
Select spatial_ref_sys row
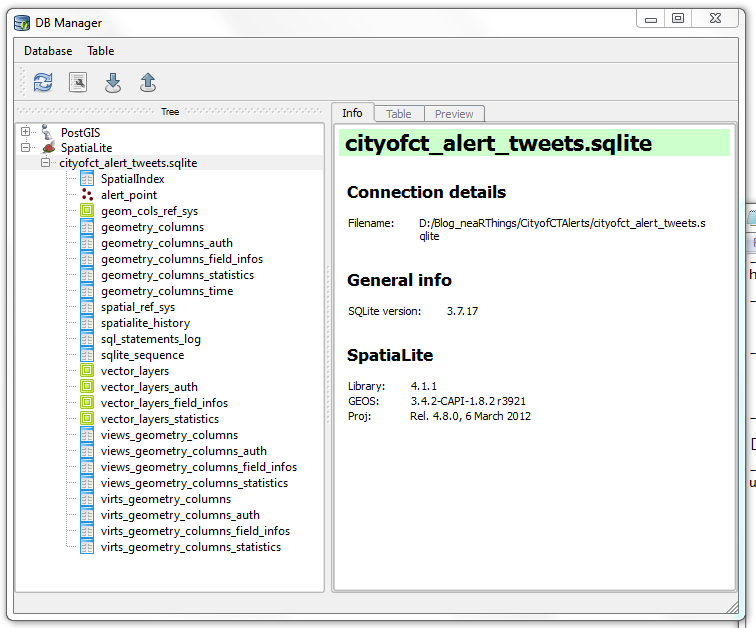coord(138,307)
